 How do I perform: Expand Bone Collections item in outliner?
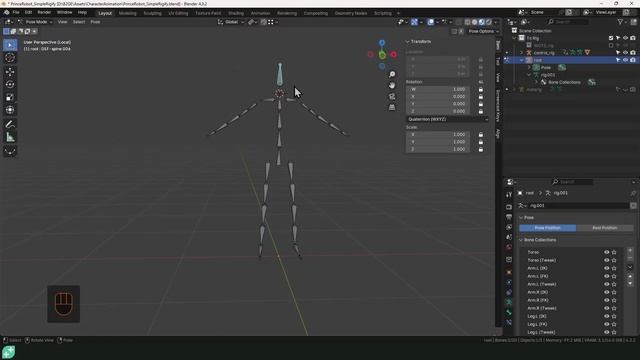536,82
